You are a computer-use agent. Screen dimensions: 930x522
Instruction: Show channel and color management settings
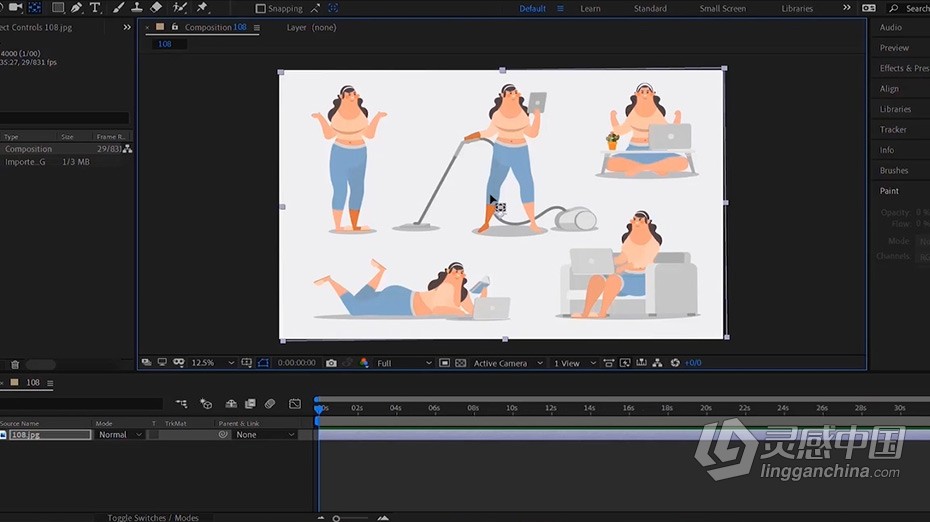tap(364, 362)
